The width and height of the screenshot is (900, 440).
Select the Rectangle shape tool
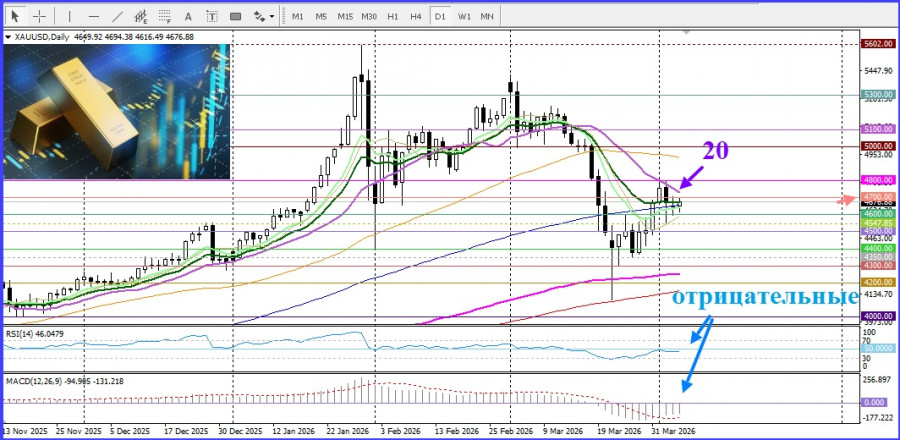tap(235, 16)
